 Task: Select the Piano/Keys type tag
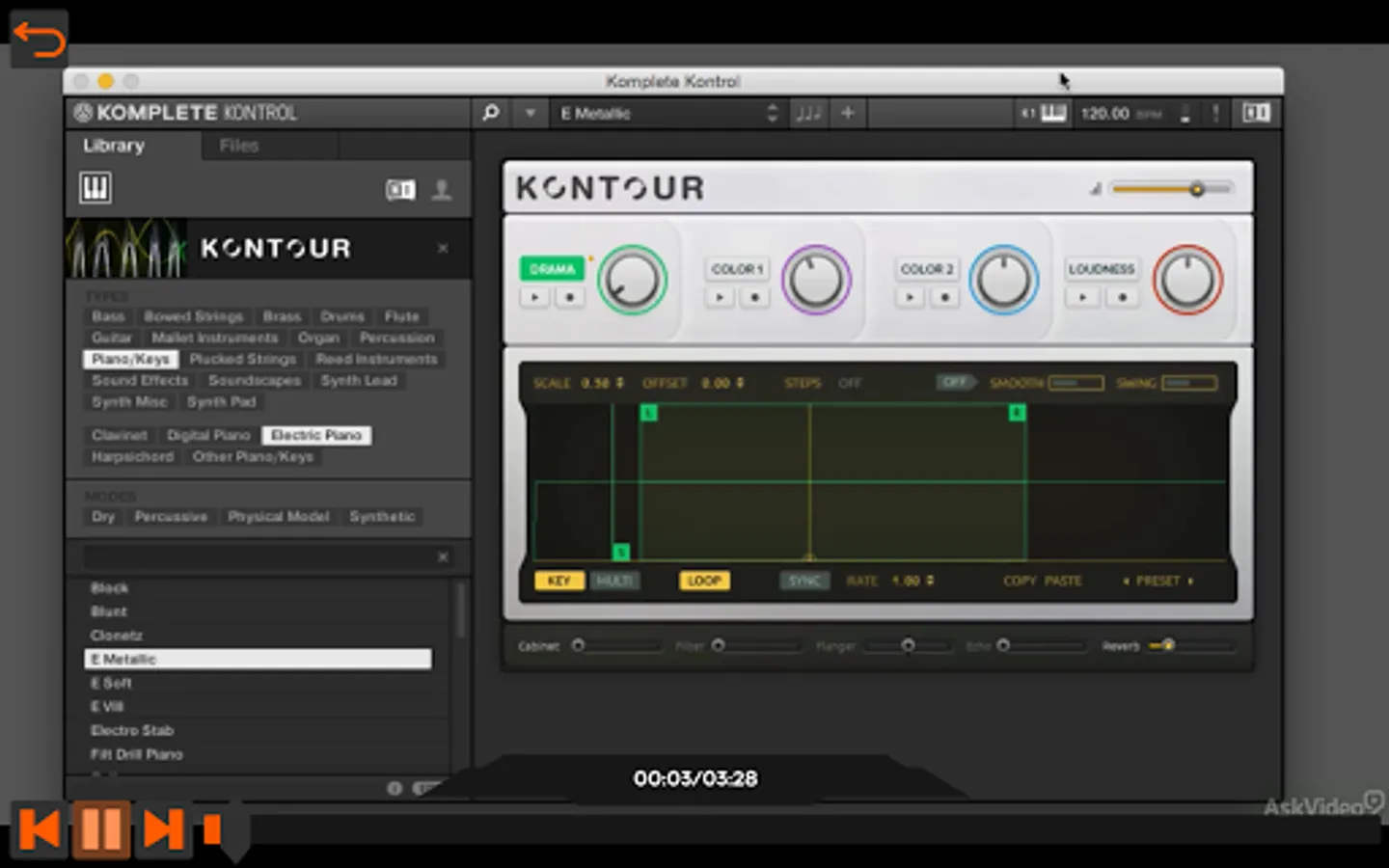(x=130, y=359)
